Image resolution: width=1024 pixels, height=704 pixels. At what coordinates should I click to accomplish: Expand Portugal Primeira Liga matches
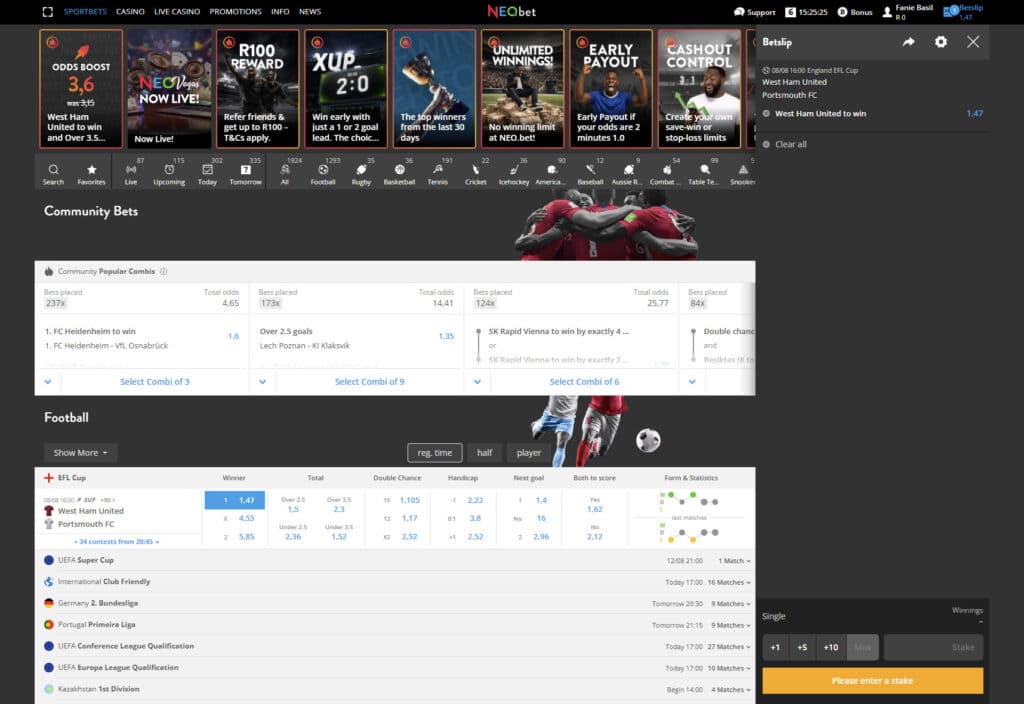pos(395,625)
